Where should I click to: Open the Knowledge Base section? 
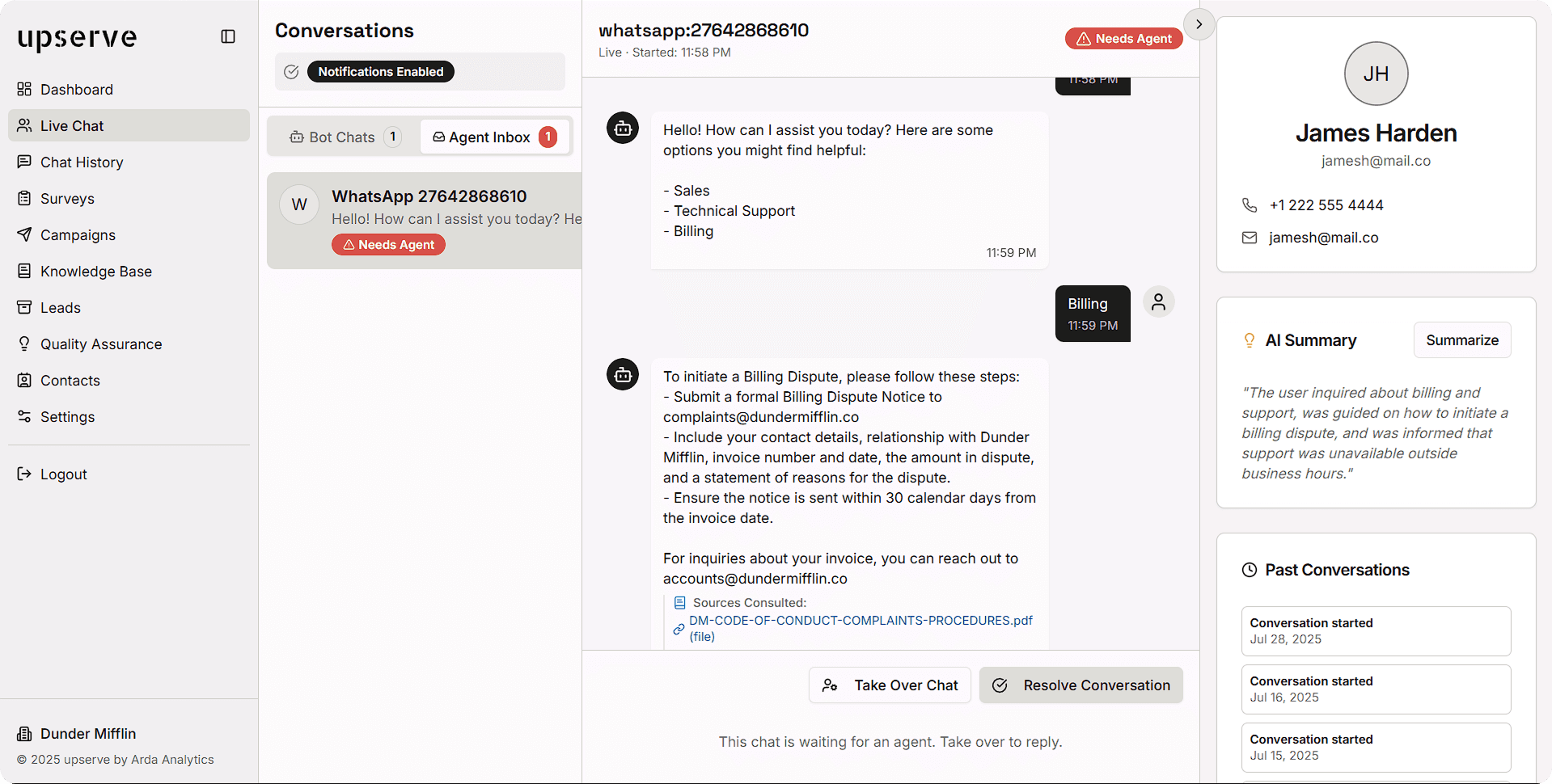(x=96, y=271)
